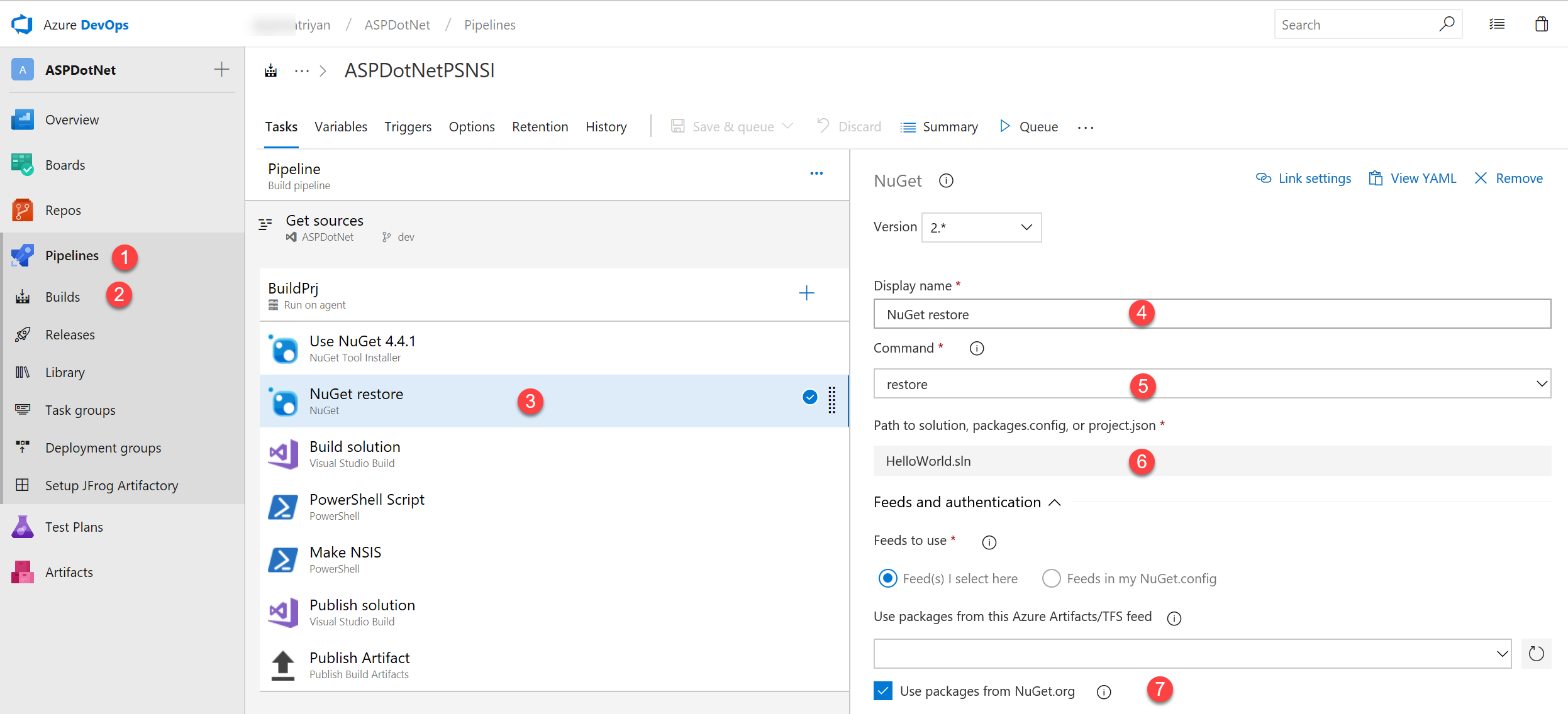Image resolution: width=1568 pixels, height=714 pixels.
Task: Click the Display name input field
Action: coord(1212,314)
